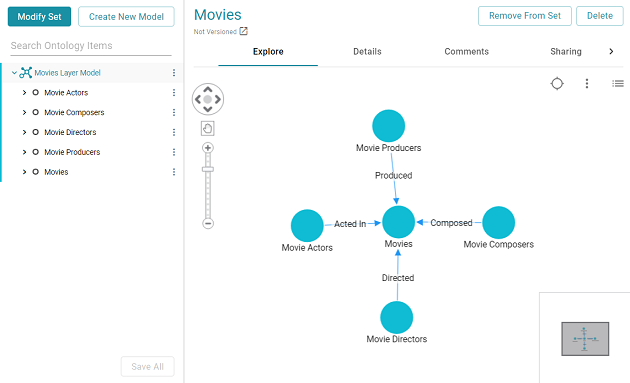Screen dimensions: 630x383
Task: Show more tabs with right chevron
Action: click(x=611, y=51)
